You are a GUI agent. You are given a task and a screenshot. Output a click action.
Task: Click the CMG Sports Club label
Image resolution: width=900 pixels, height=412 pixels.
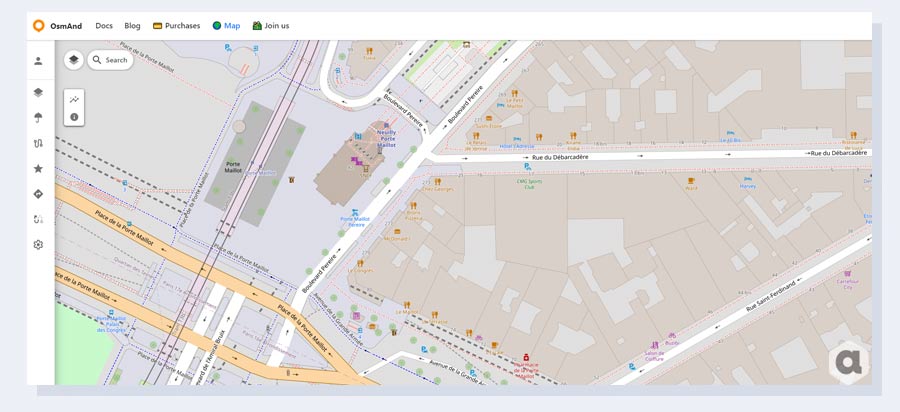[529, 184]
